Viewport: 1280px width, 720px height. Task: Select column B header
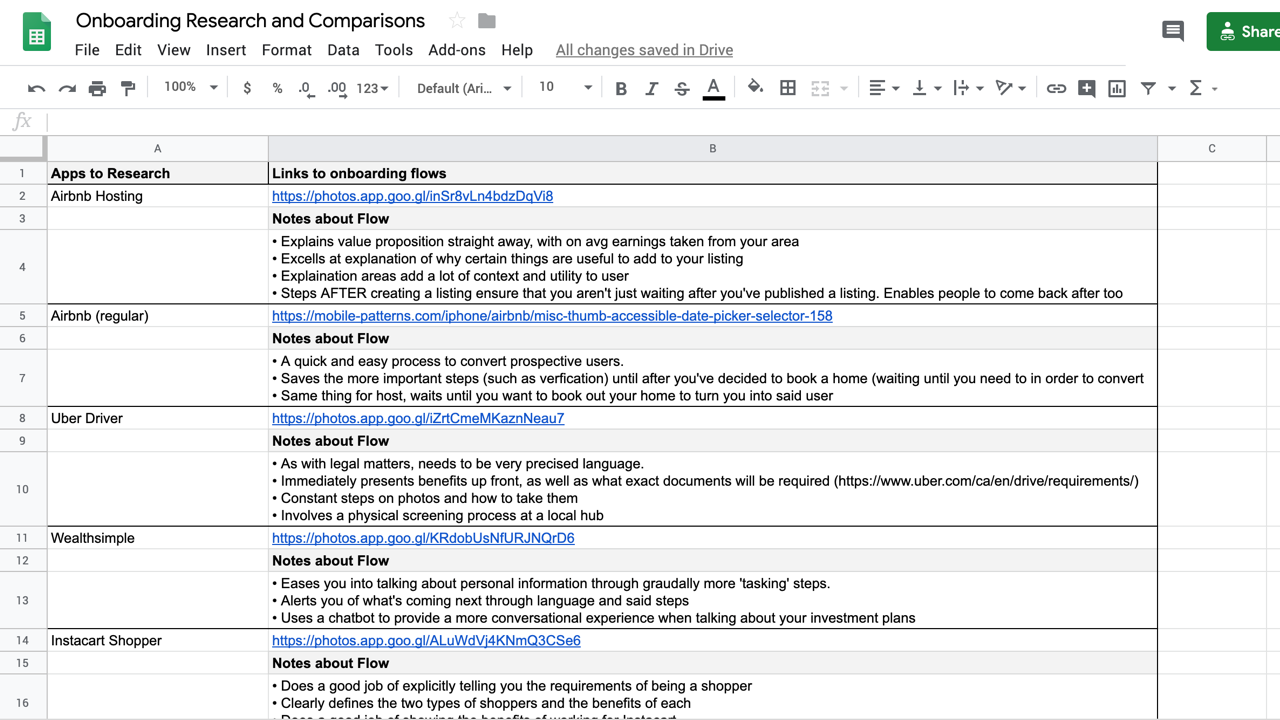coord(713,148)
